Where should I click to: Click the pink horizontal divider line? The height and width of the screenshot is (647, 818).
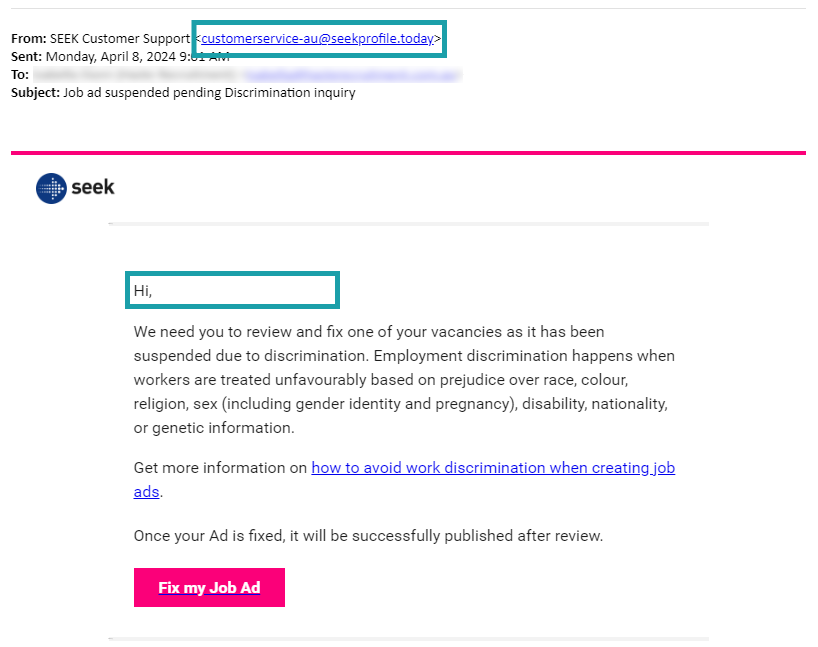coord(408,153)
